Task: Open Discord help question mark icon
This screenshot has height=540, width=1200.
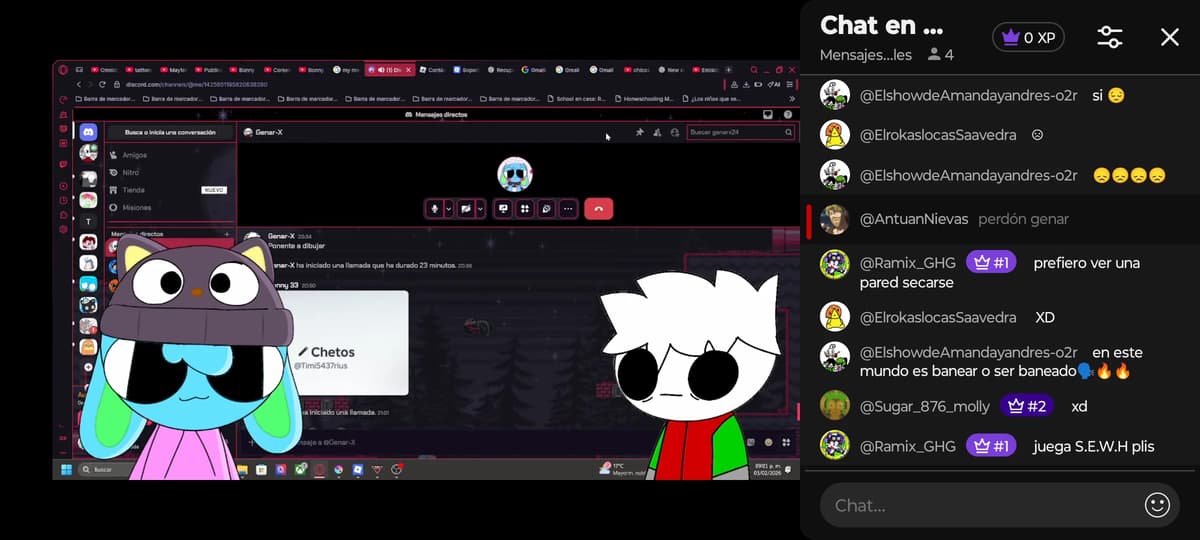Action: click(x=788, y=114)
